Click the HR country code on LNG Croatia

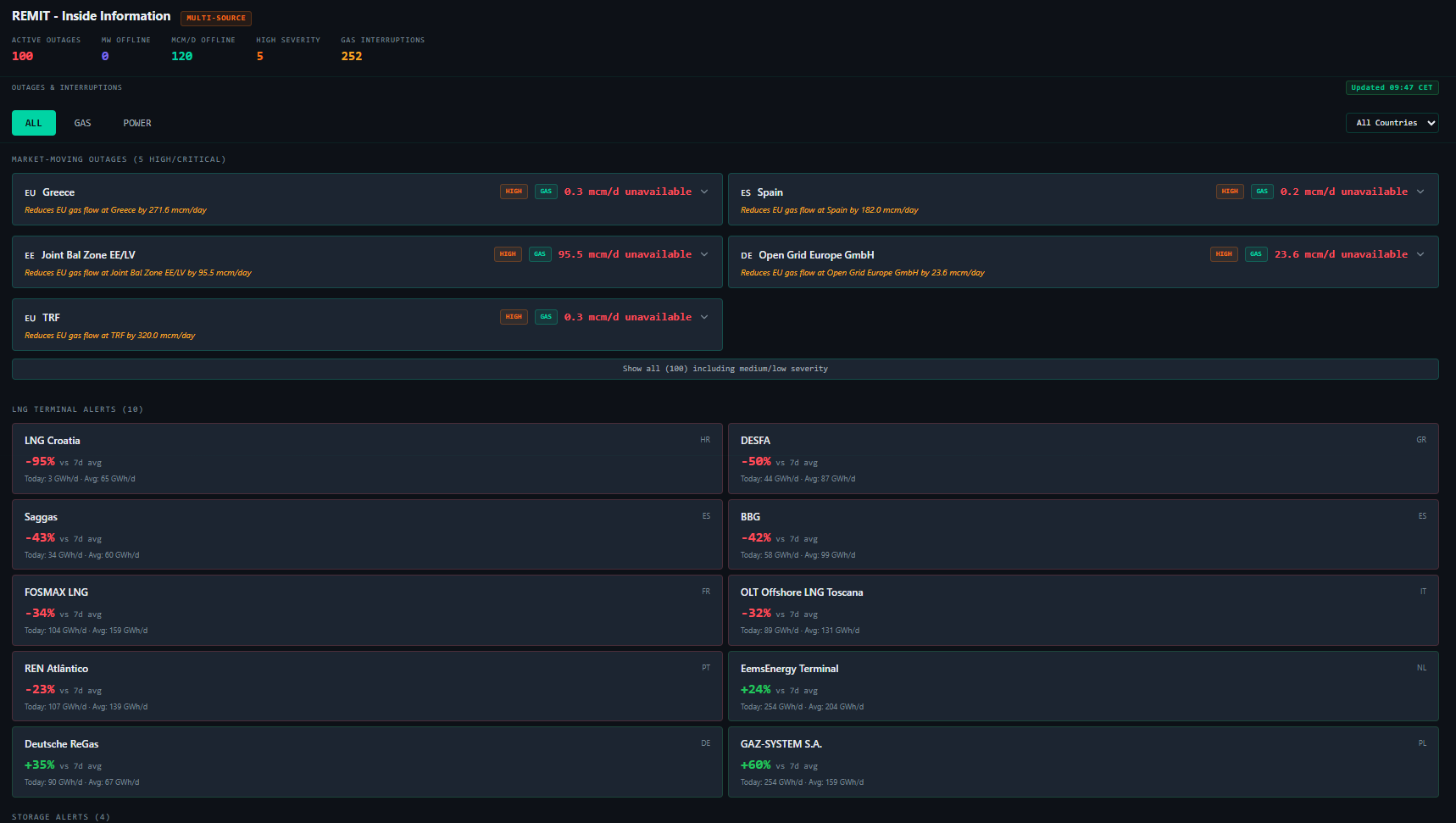[x=705, y=440]
